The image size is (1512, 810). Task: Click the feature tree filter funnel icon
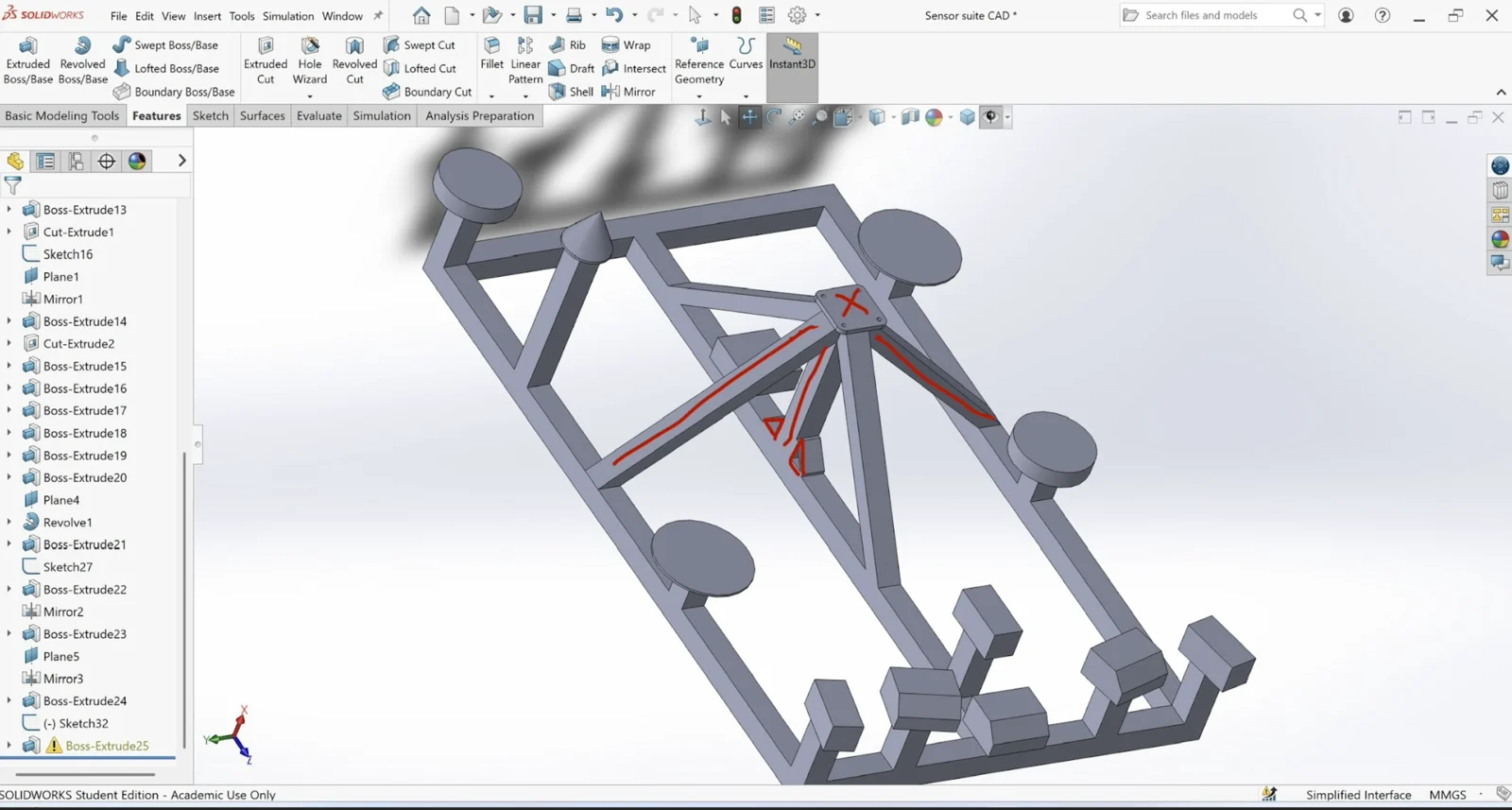pyautogui.click(x=12, y=185)
